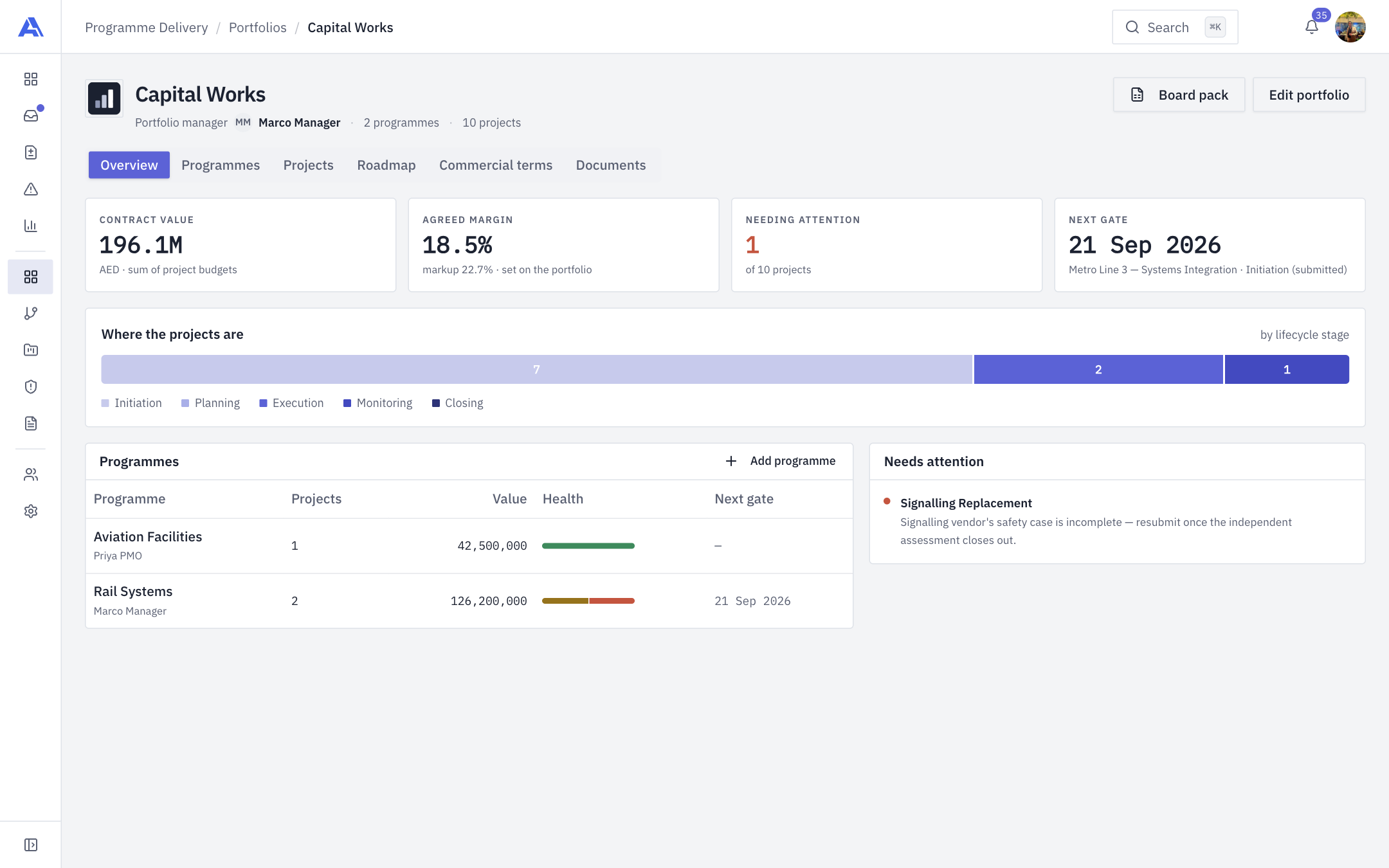Open the Documents tab
Screen dimensions: 1389x868
(611, 165)
